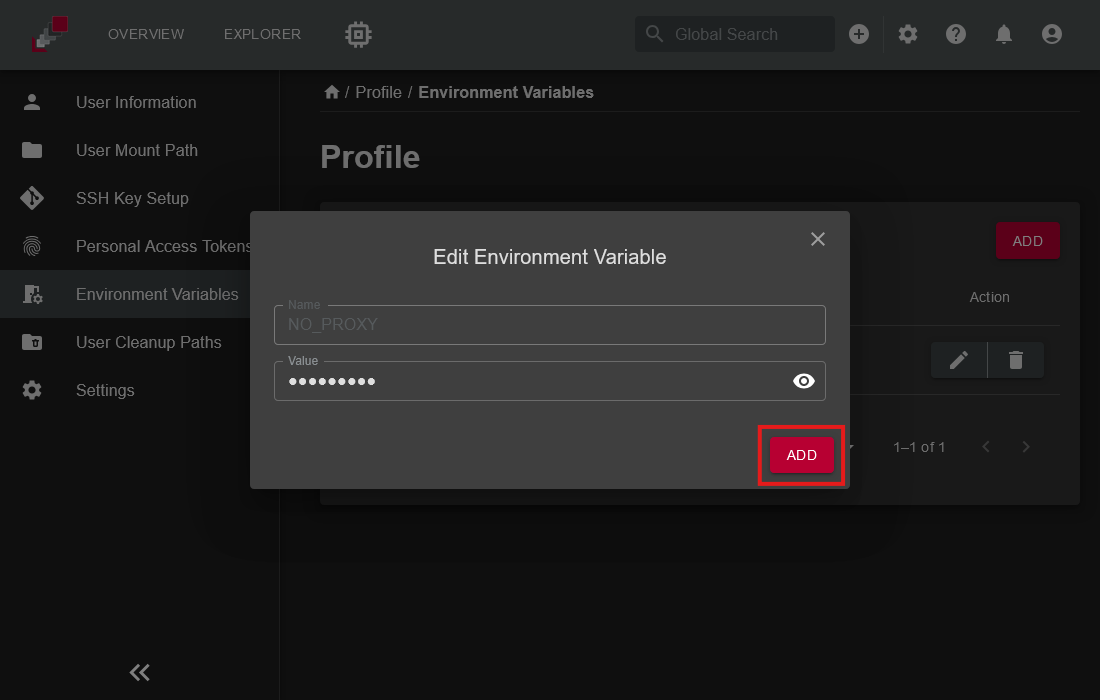The height and width of the screenshot is (700, 1100).
Task: Open the help question mark icon
Action: coord(955,34)
